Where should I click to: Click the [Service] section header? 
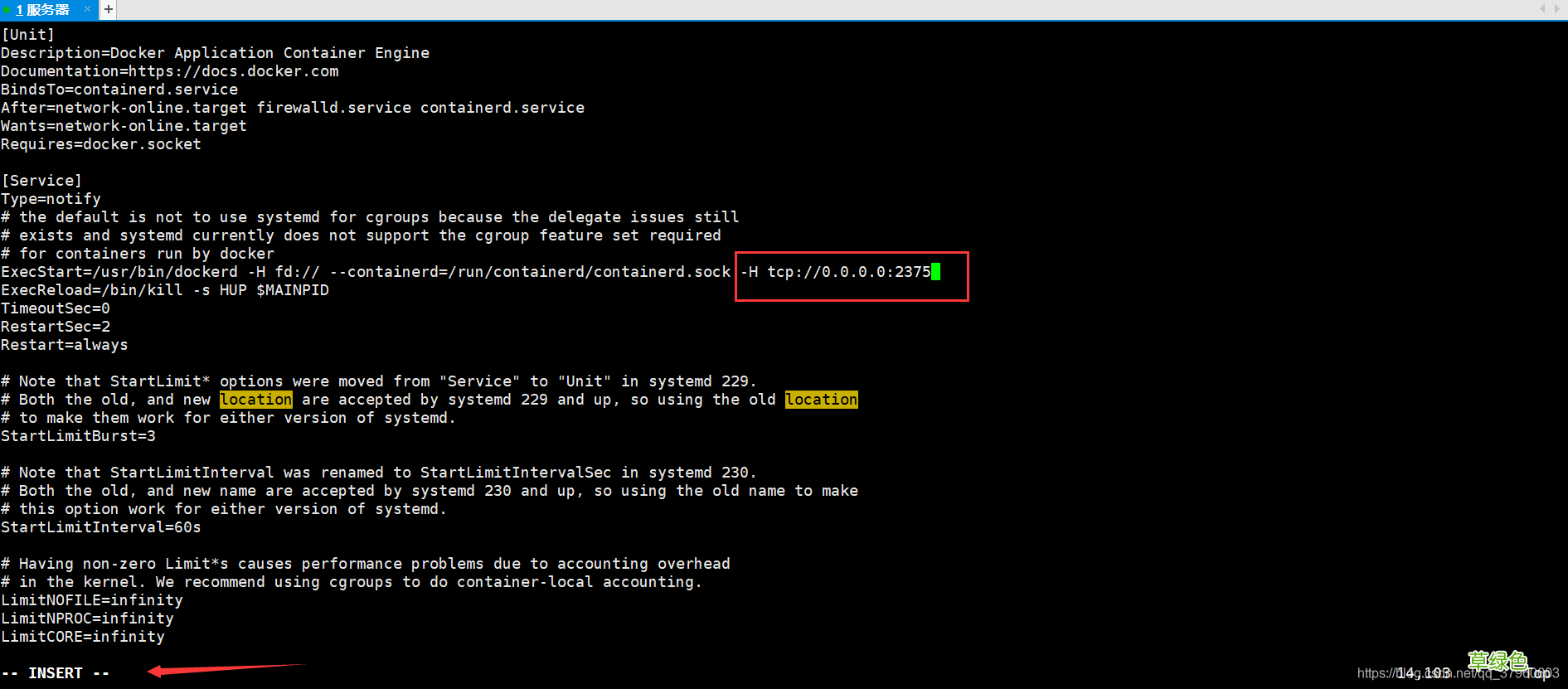pos(41,181)
